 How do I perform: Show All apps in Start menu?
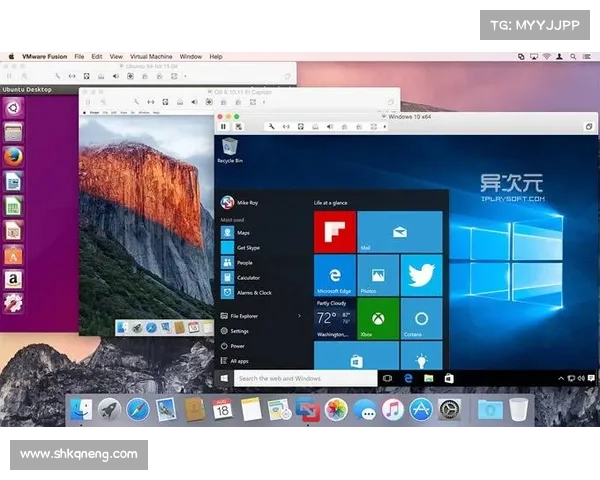pyautogui.click(x=235, y=361)
